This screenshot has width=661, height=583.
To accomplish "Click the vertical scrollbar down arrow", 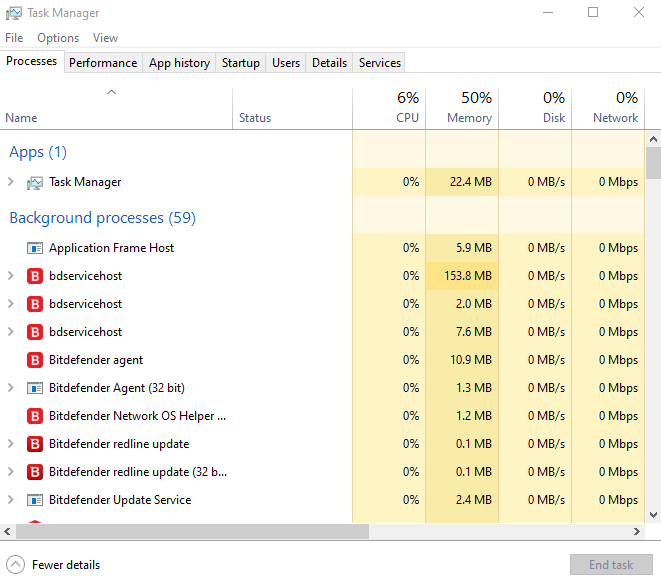I will [653, 514].
